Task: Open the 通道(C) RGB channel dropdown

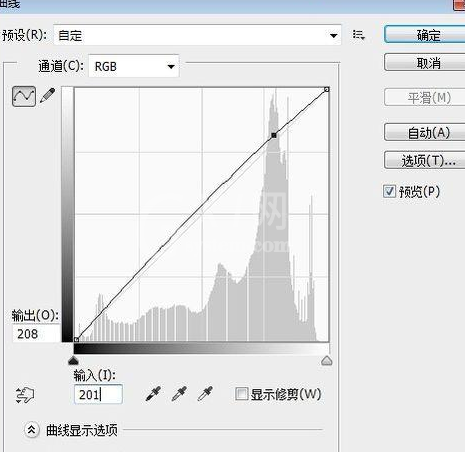Action: 134,66
